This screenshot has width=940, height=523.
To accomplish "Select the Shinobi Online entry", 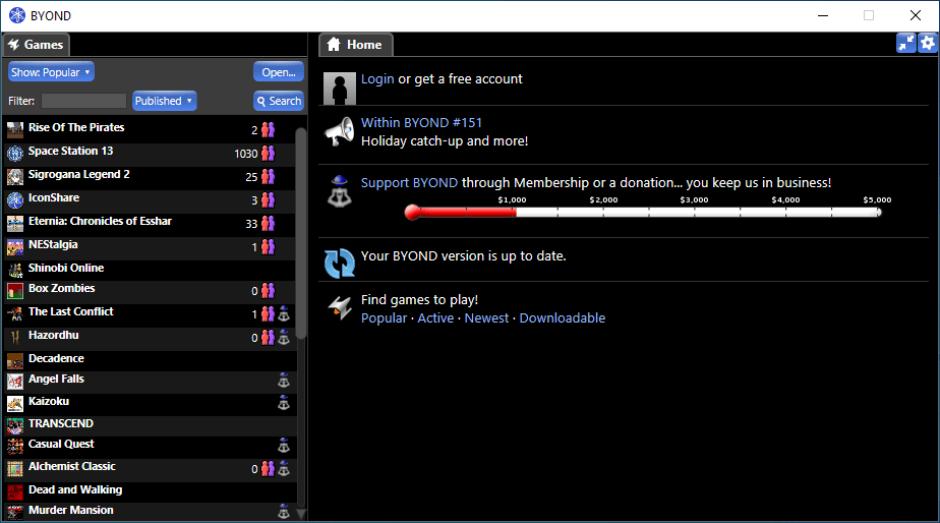I will (150, 269).
